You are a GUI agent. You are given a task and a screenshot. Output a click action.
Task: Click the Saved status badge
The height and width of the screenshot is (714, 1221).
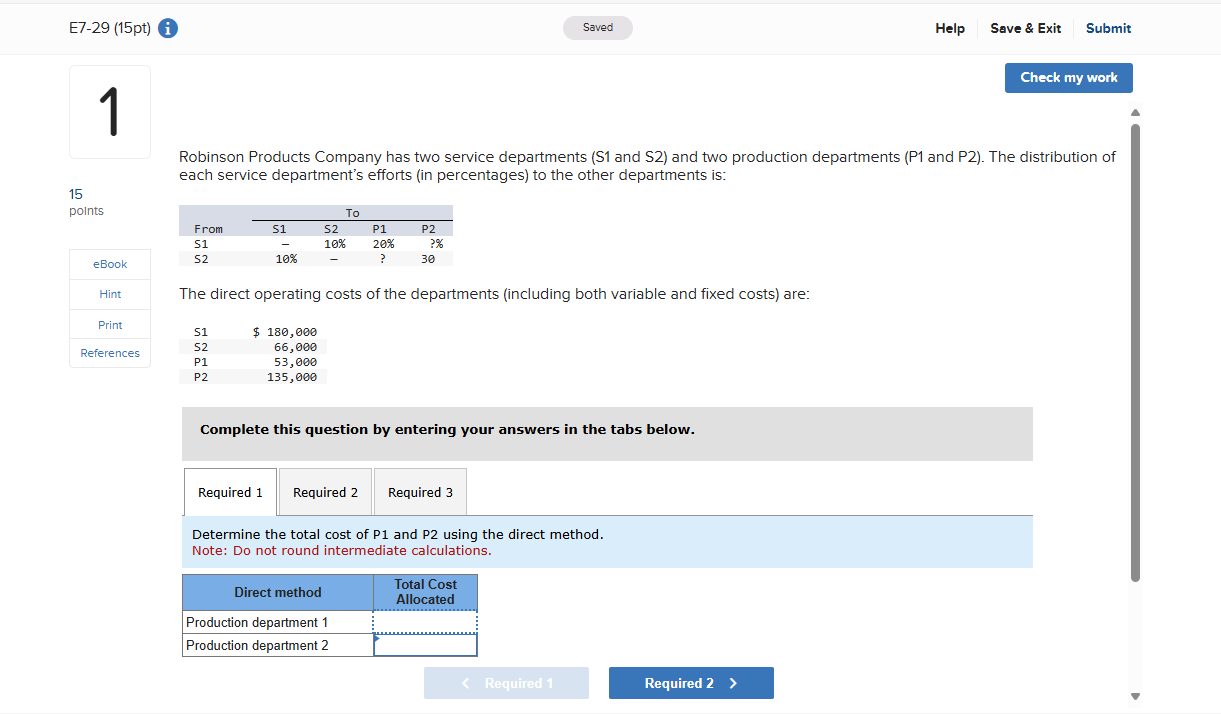tap(598, 28)
